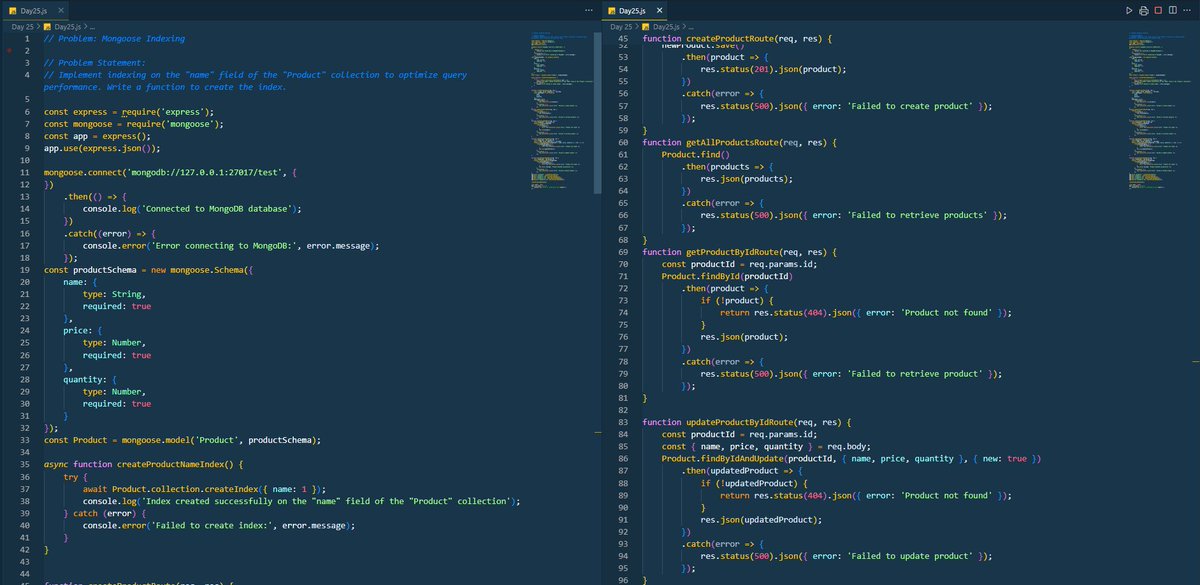This screenshot has height=585, width=1200.
Task: Open the Day25.js breadcrumb in left editor
Action: (63, 26)
